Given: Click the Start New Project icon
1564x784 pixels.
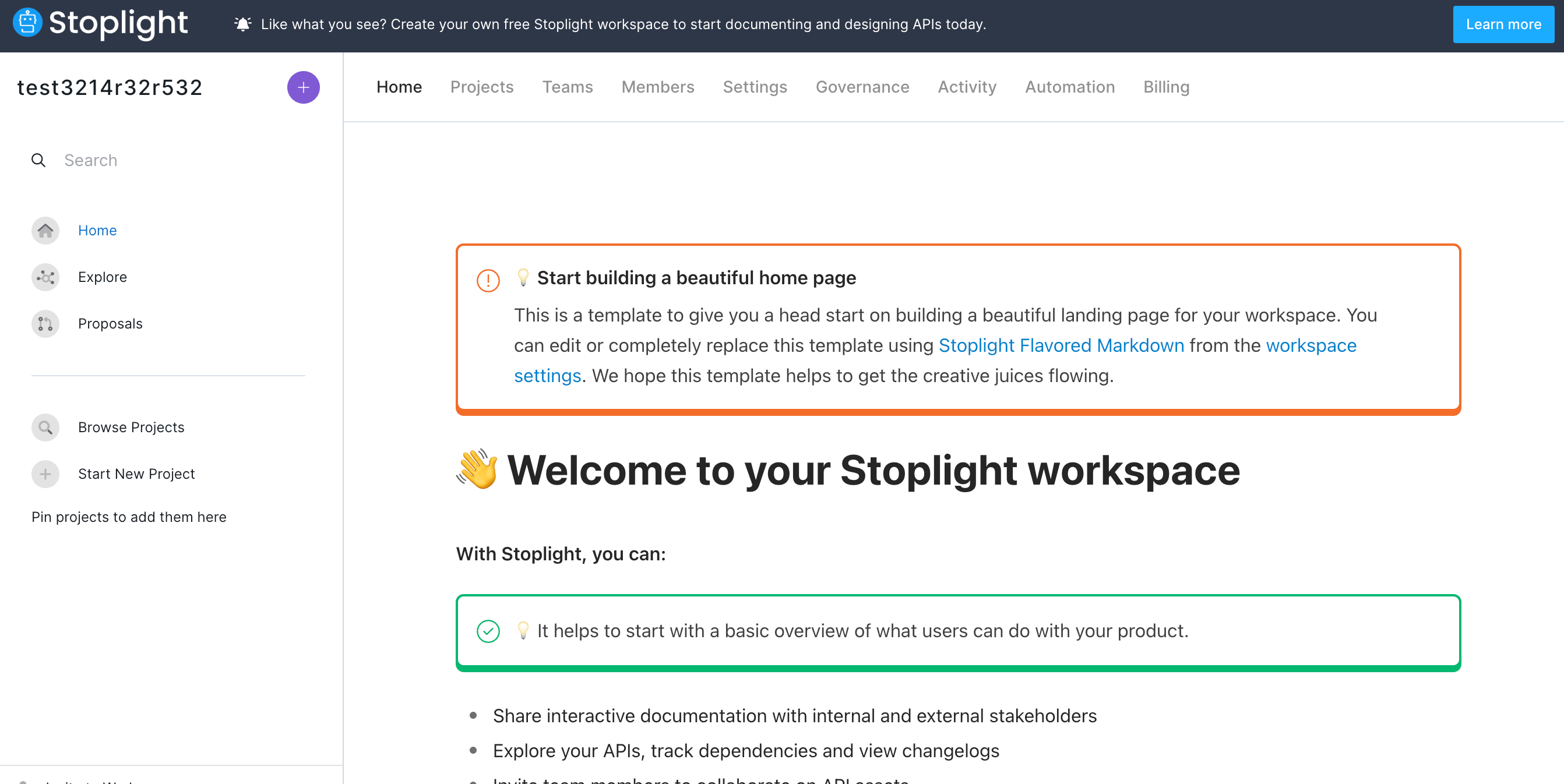Looking at the screenshot, I should pos(45,473).
